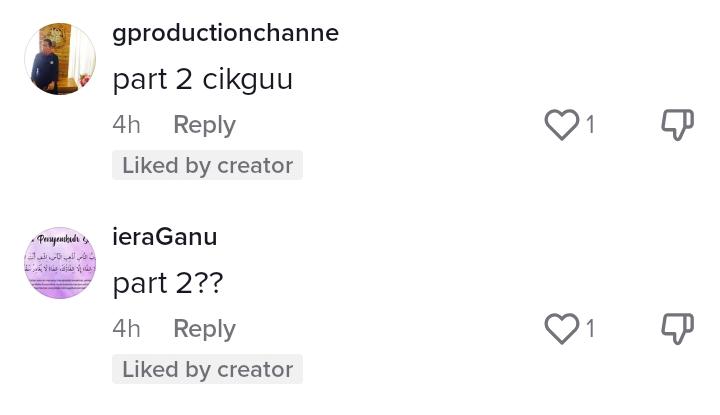The width and height of the screenshot is (720, 415).
Task: Click "part 2" text in gproductionchanne's comment
Action: [x=153, y=79]
